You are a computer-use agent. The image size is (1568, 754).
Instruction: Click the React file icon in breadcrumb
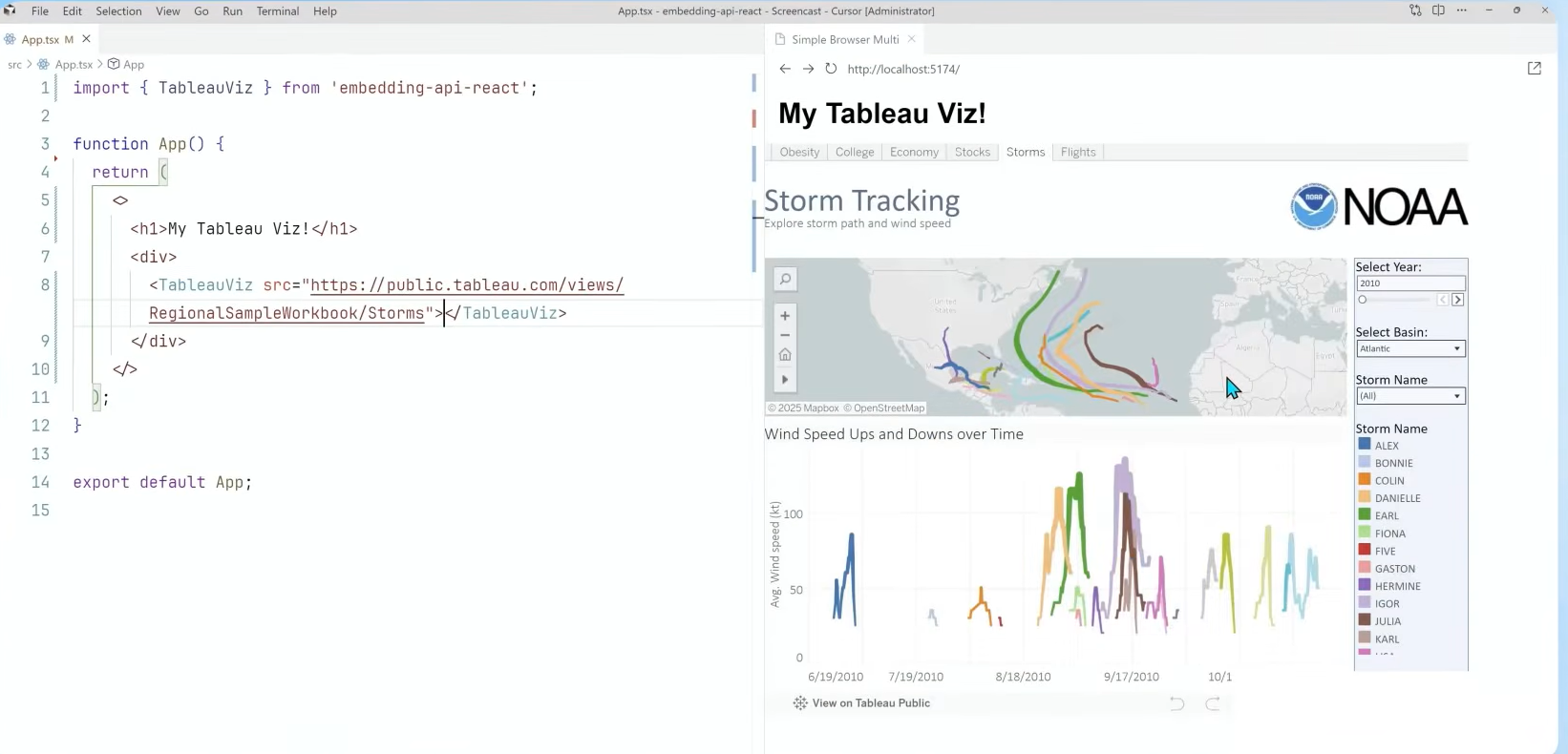pyautogui.click(x=43, y=64)
